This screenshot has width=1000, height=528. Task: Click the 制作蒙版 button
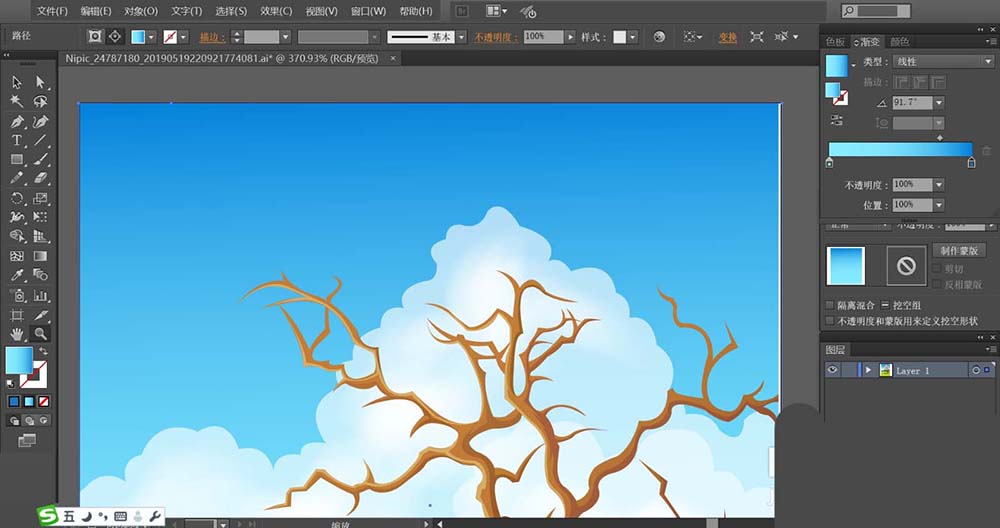pos(959,250)
